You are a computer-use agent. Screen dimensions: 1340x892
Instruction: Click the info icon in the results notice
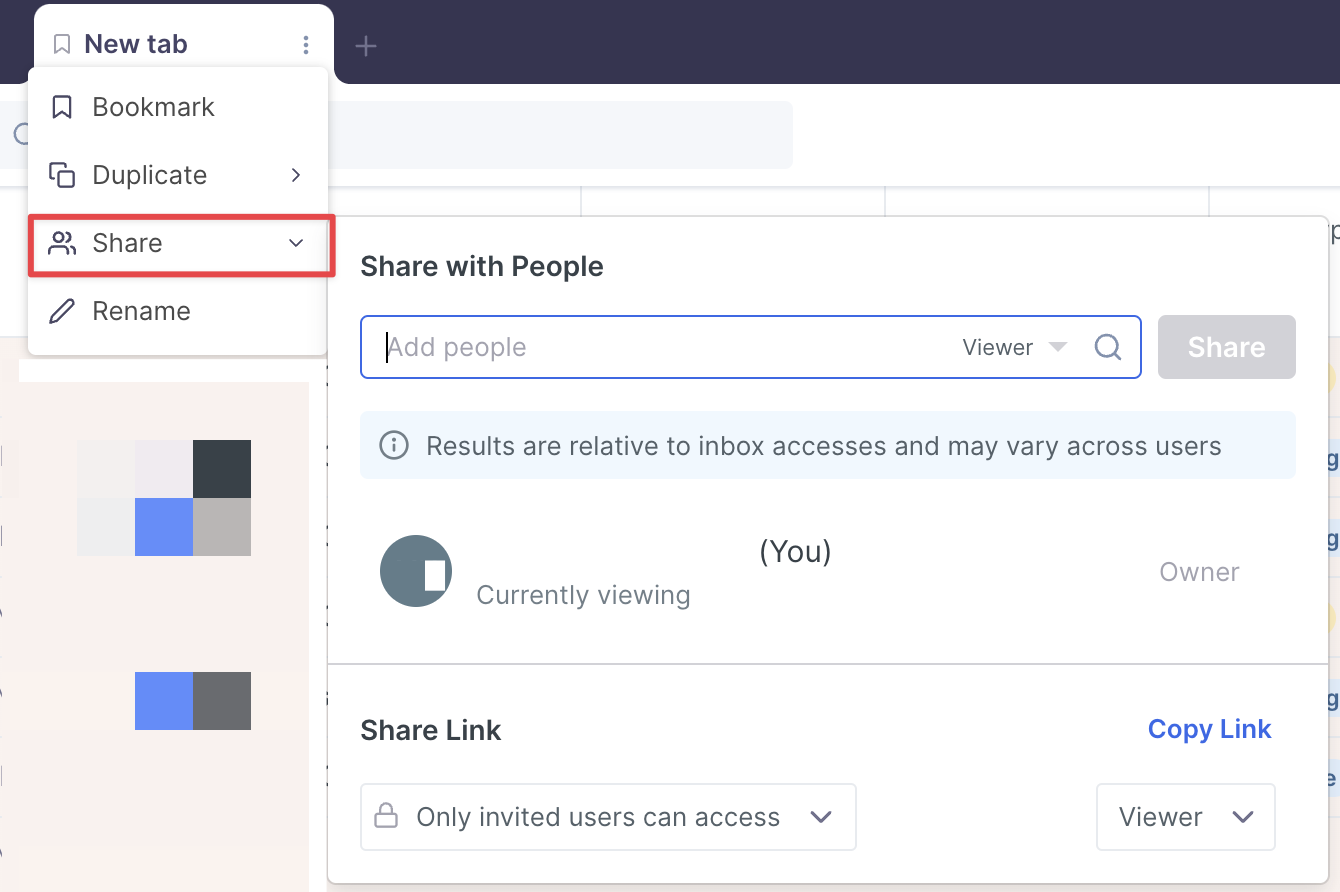point(394,445)
